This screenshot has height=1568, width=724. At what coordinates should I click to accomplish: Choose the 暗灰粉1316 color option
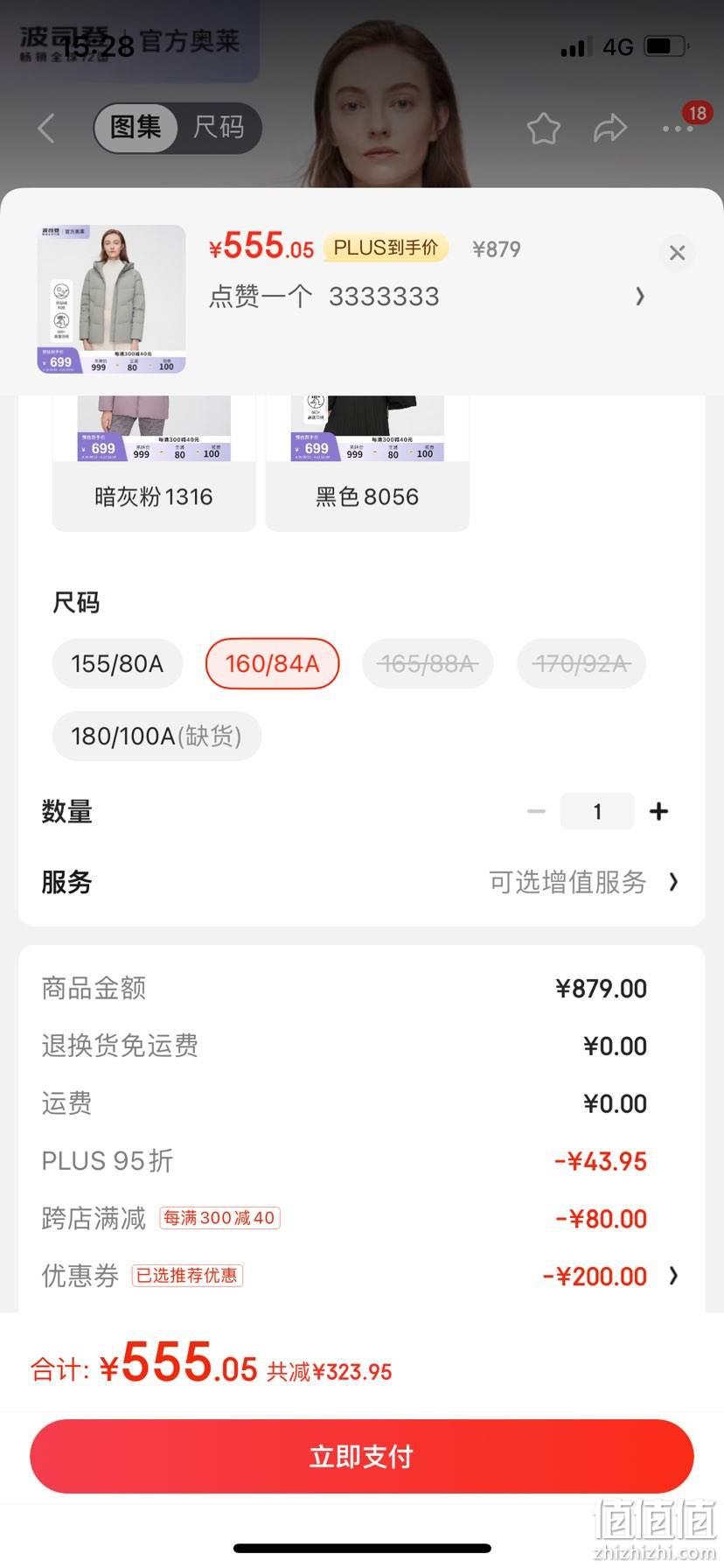(x=154, y=463)
